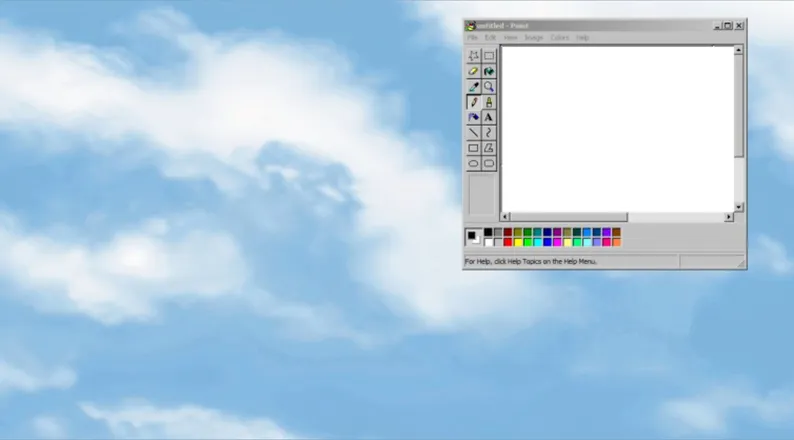Viewport: 794px width, 440px height.
Task: Select the Brush tool
Action: pyautogui.click(x=489, y=102)
